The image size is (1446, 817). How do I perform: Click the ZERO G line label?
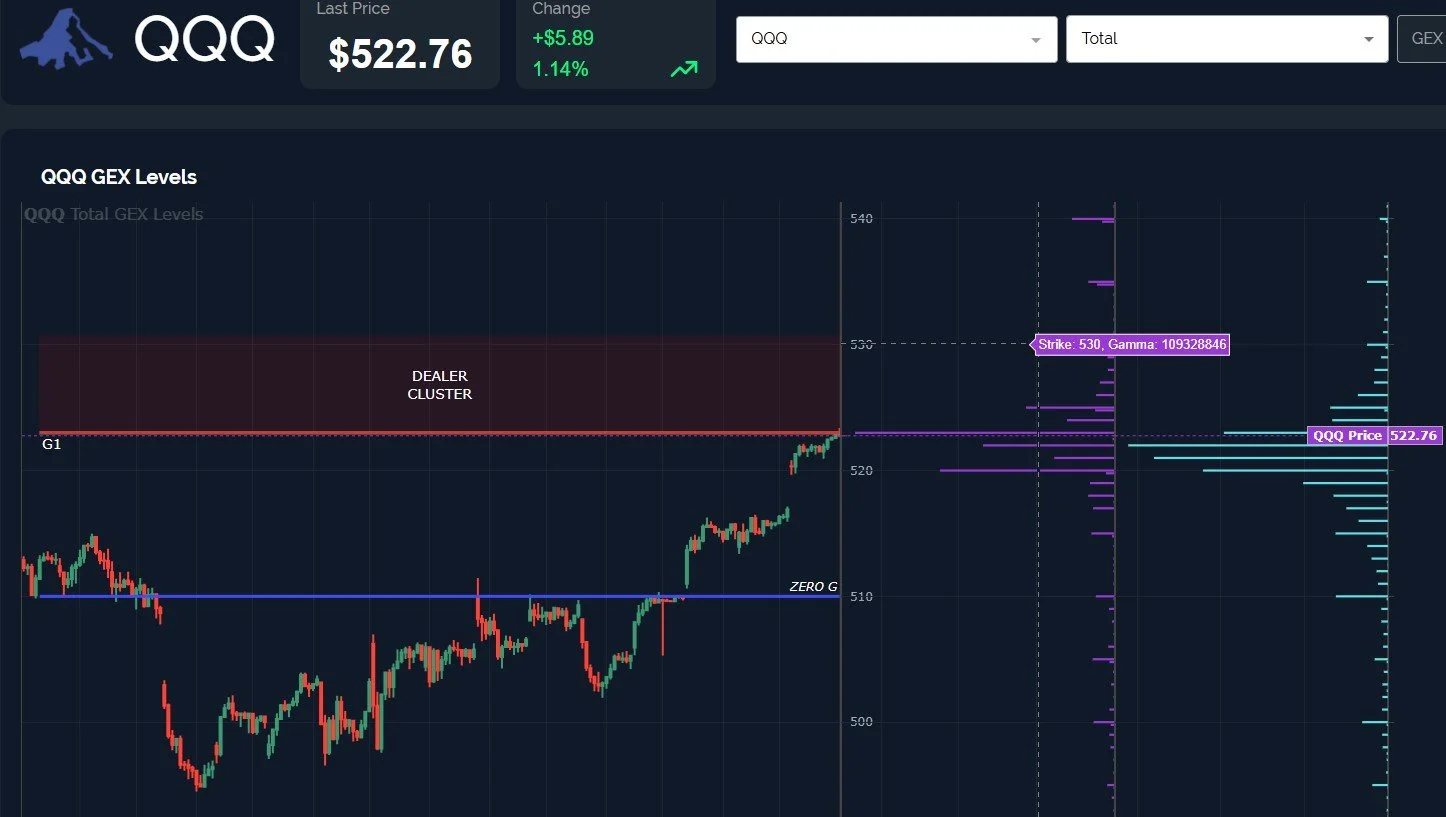[813, 587]
